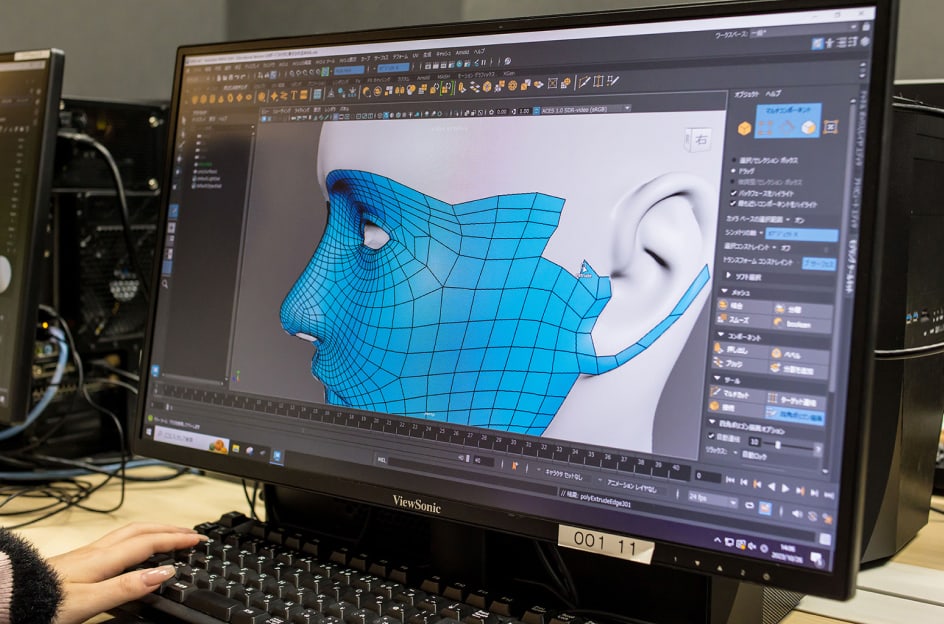Apply スムーズ (Smooth) from Modeling Toolkit
944x624 pixels.
tap(742, 320)
